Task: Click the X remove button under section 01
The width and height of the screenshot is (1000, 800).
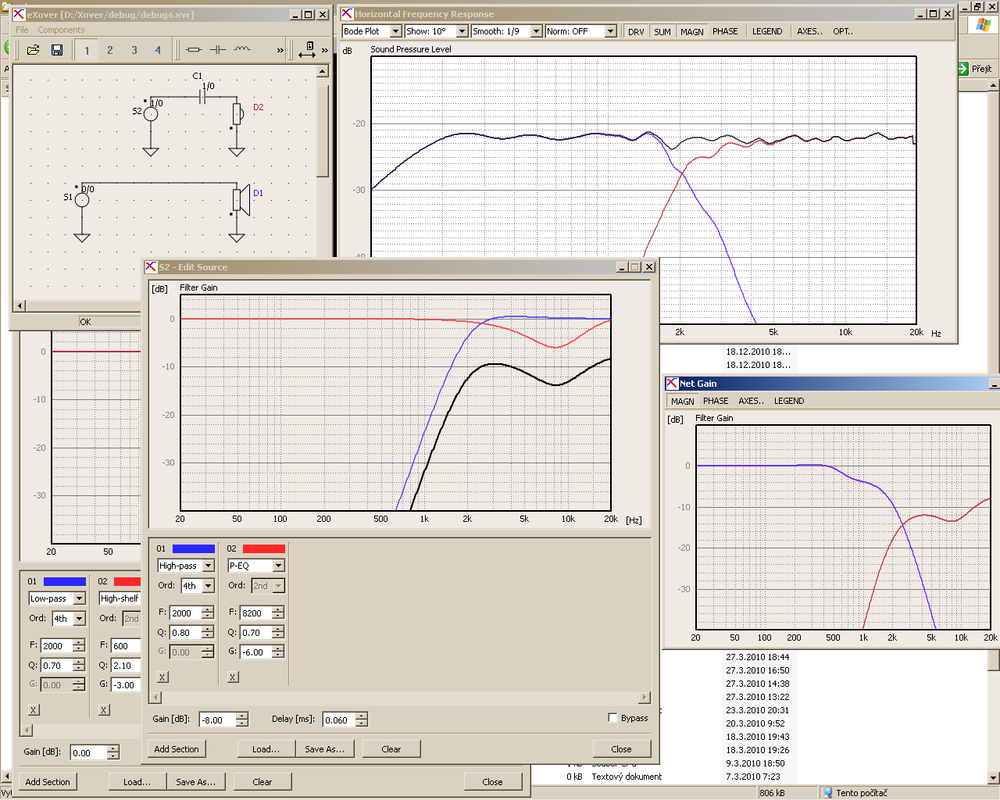Action: coord(163,677)
